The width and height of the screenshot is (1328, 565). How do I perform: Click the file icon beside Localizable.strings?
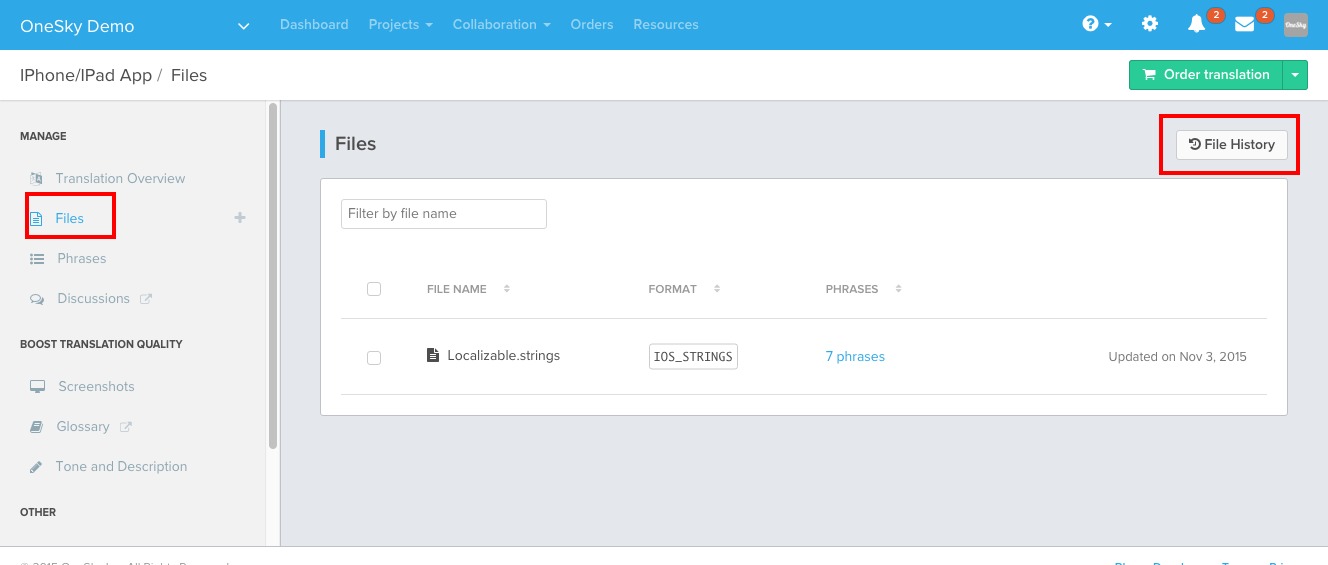click(x=433, y=355)
